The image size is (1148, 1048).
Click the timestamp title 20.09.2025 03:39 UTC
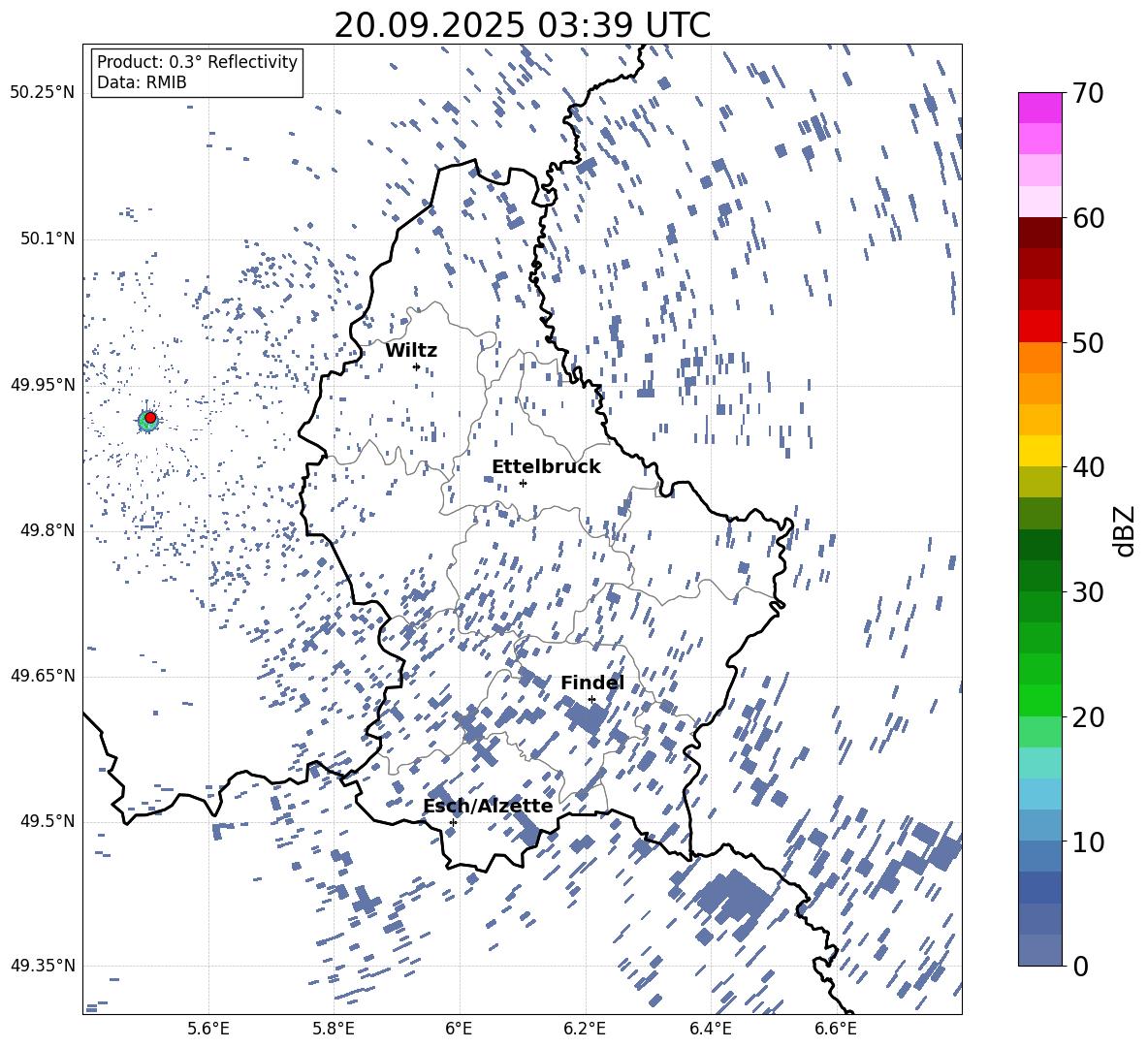click(x=522, y=25)
